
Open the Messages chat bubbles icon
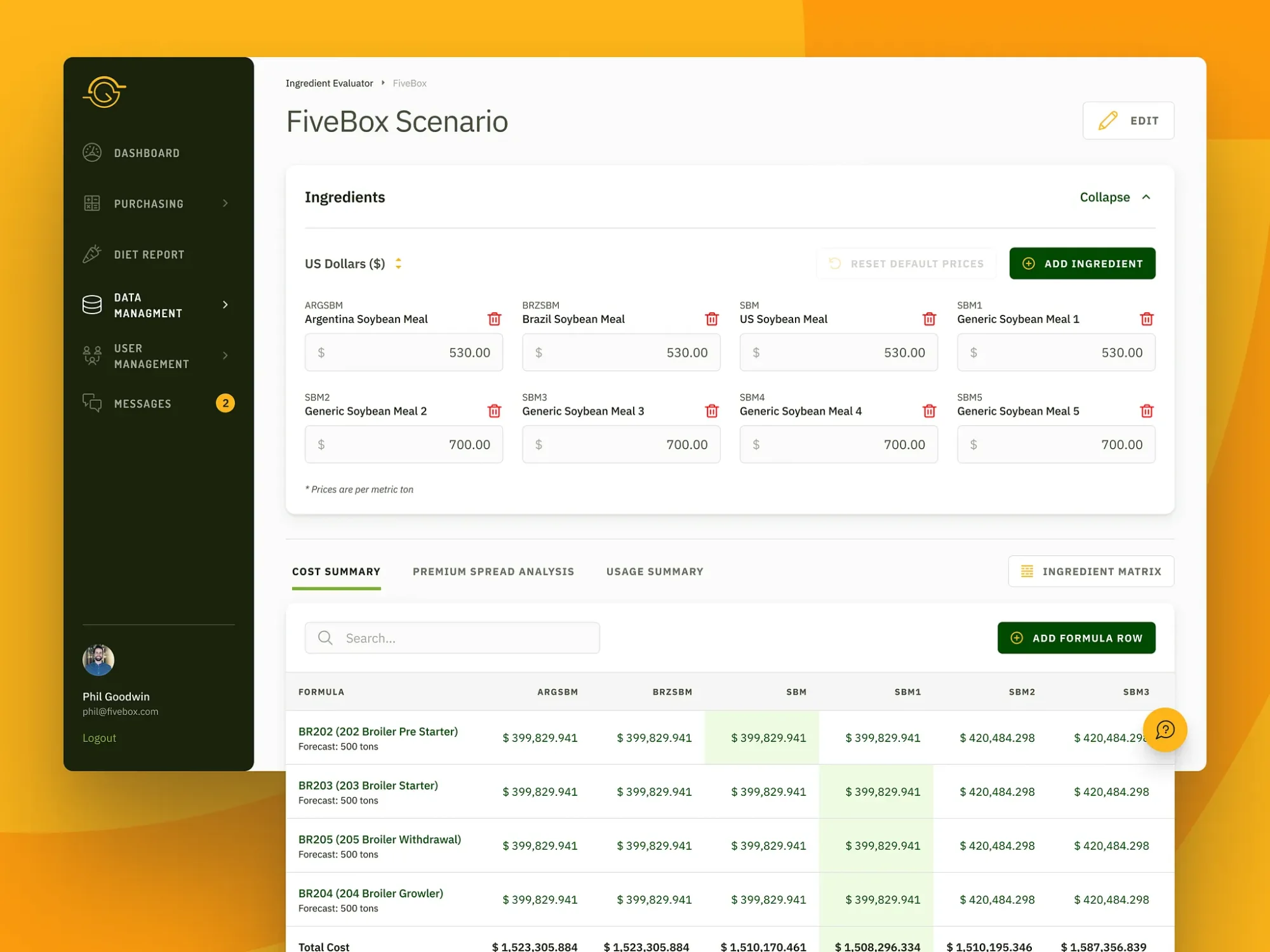pos(92,403)
